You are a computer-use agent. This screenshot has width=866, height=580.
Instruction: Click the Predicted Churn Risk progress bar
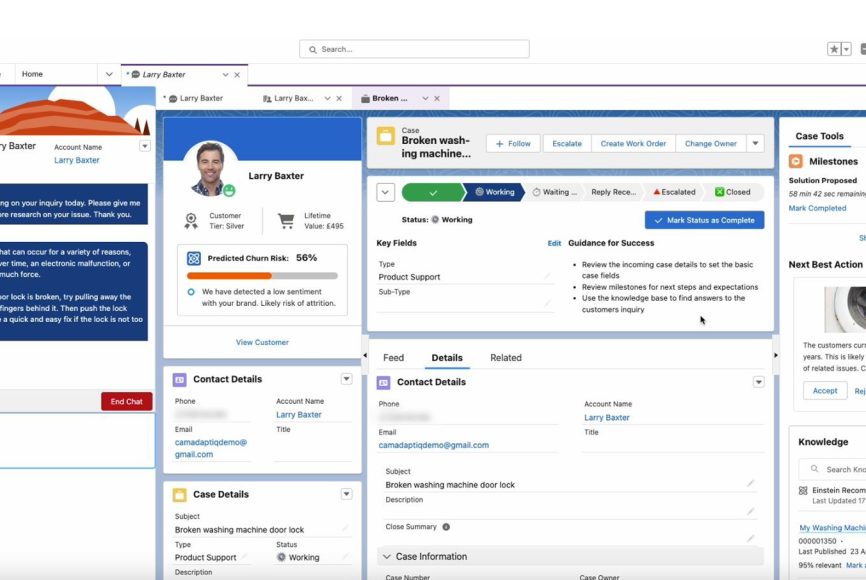pyautogui.click(x=262, y=275)
